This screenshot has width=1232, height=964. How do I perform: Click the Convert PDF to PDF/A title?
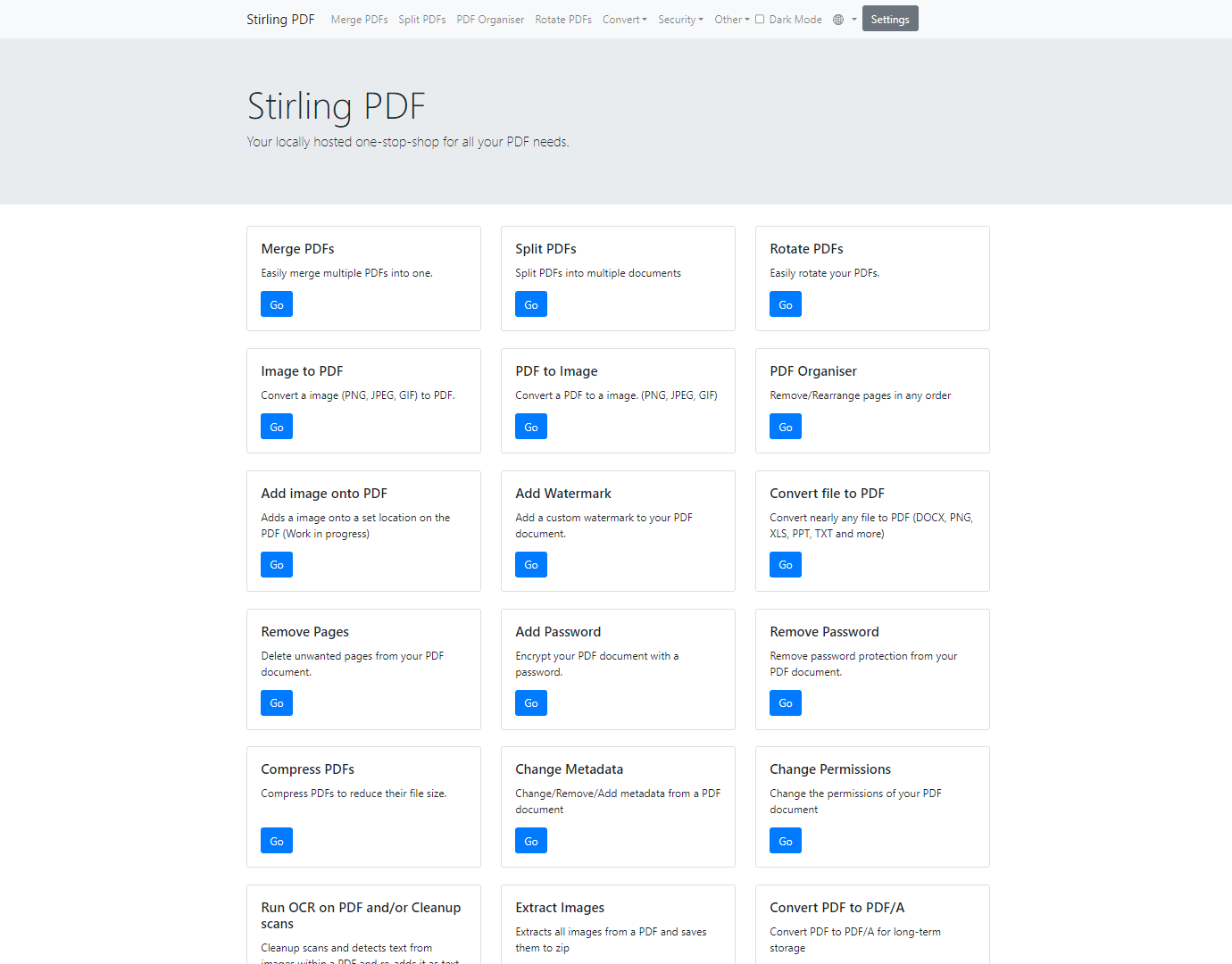tap(837, 908)
